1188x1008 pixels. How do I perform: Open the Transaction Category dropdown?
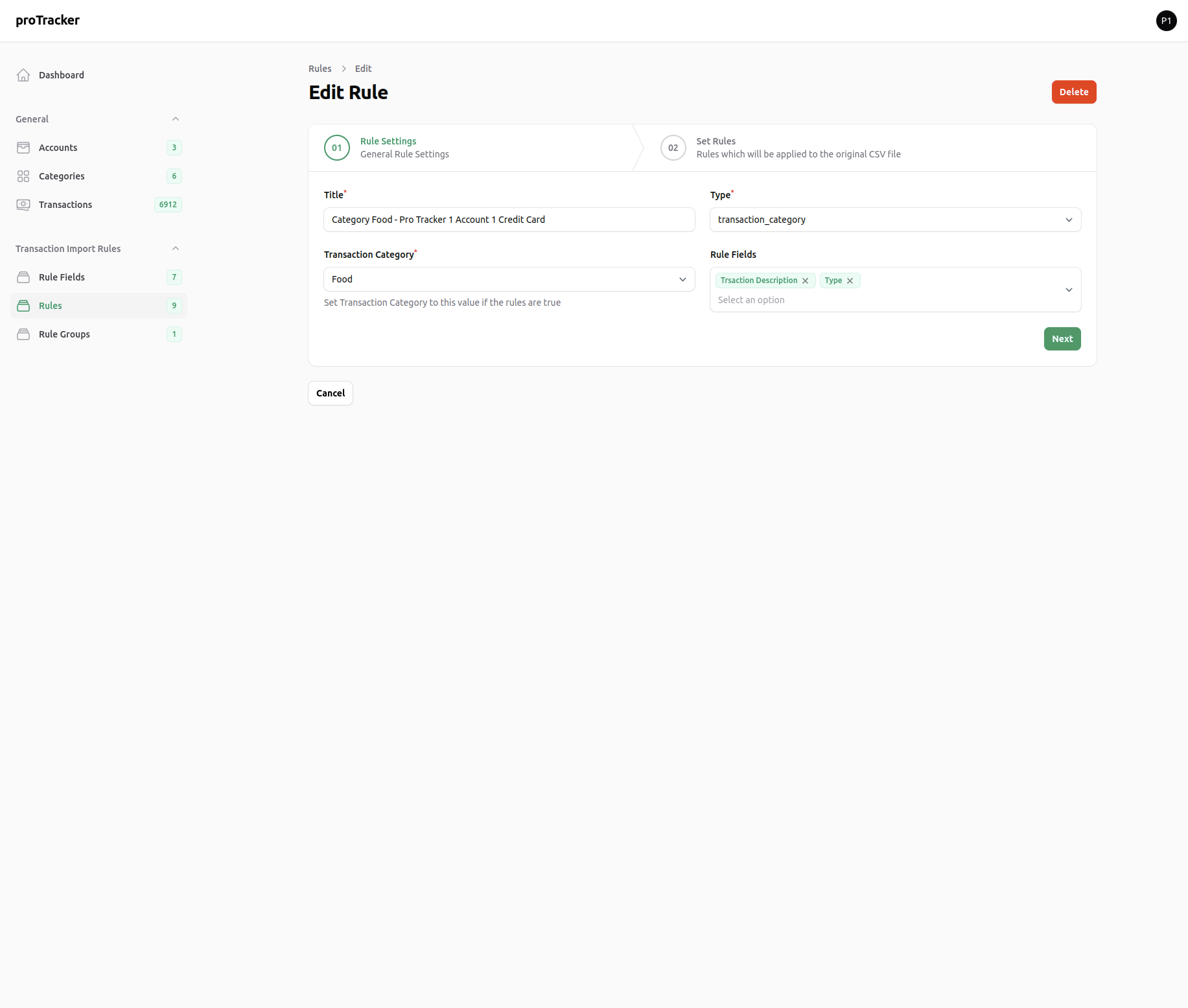tap(509, 279)
